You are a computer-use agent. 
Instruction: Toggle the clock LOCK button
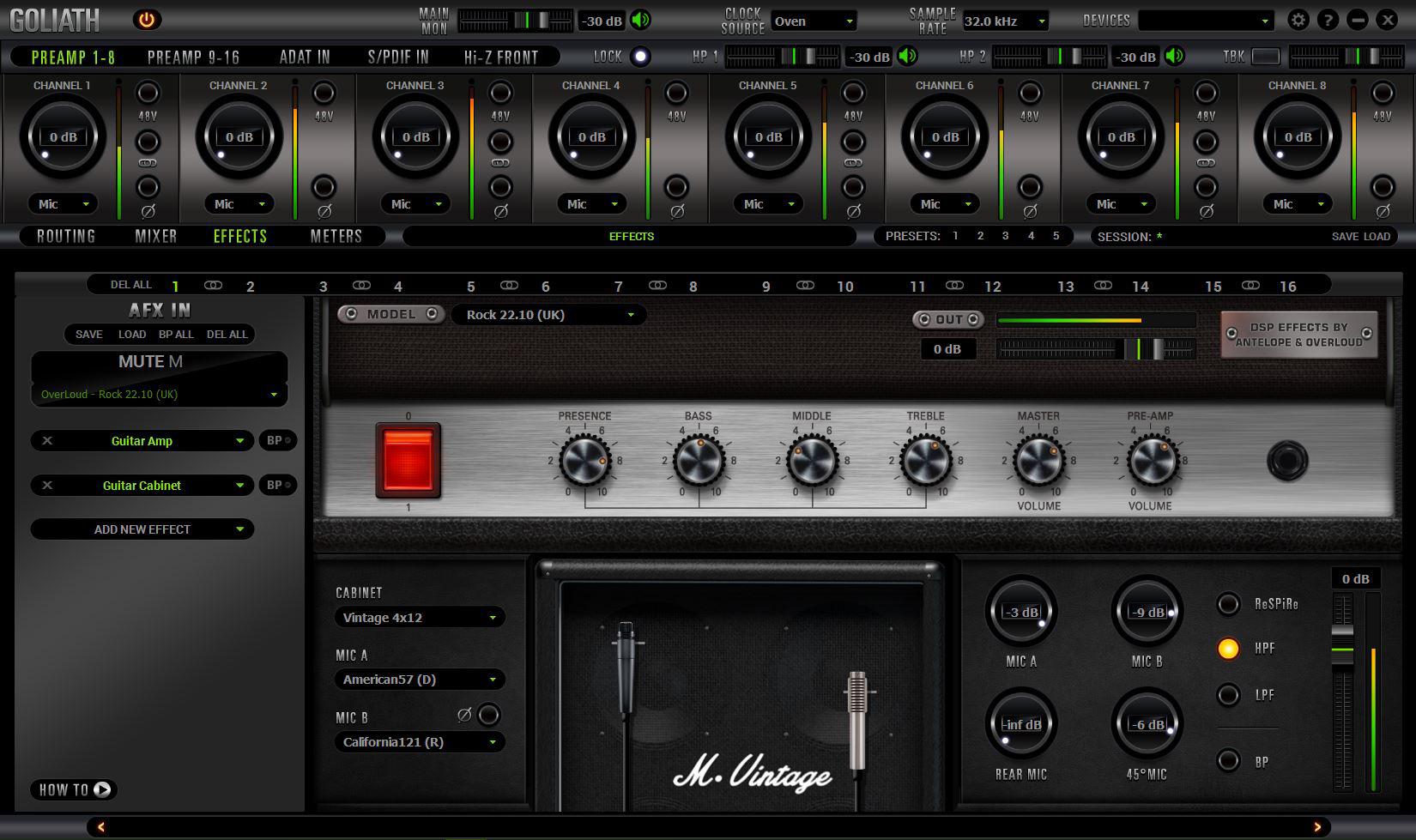(x=640, y=57)
